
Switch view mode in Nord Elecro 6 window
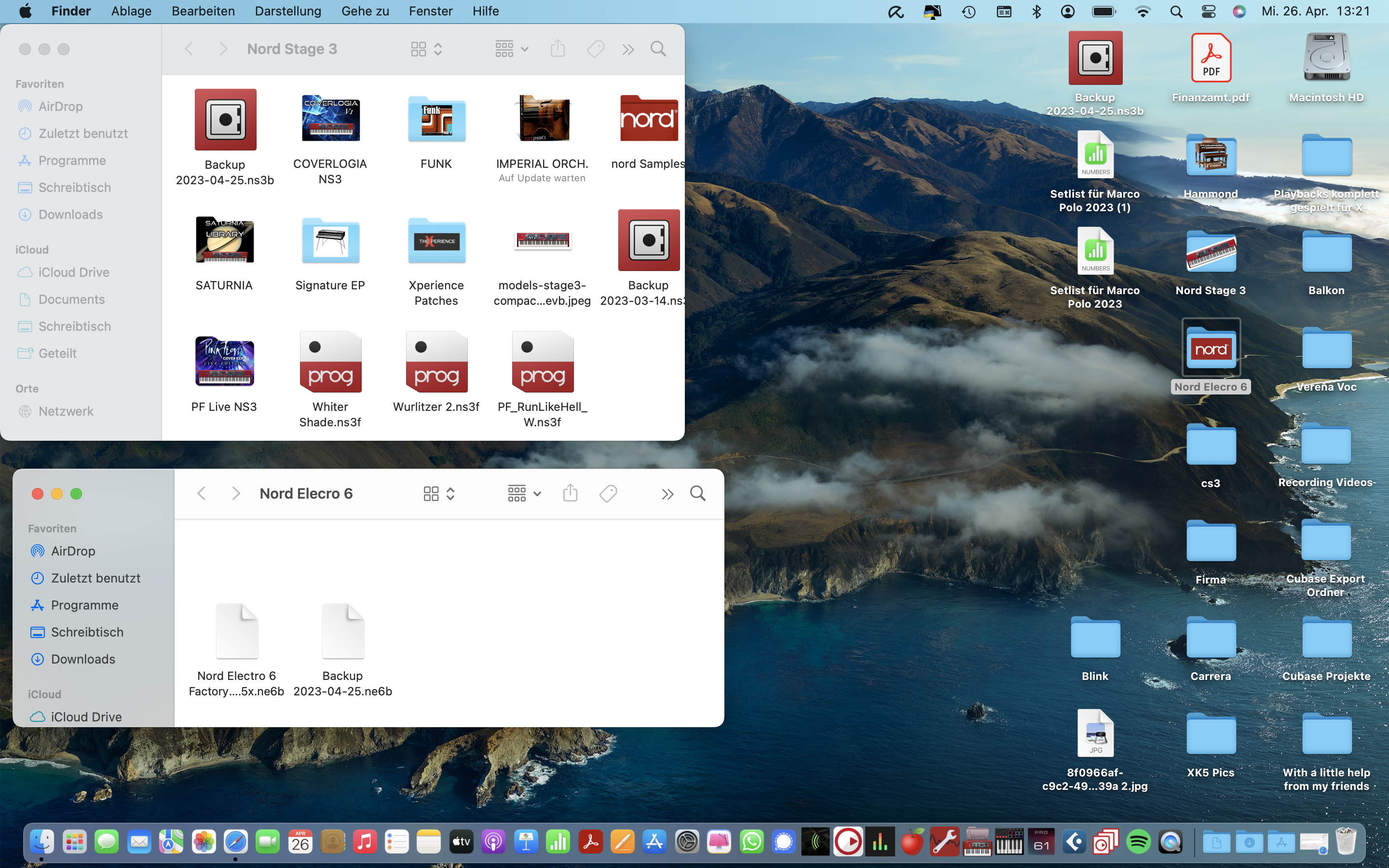[x=439, y=494]
